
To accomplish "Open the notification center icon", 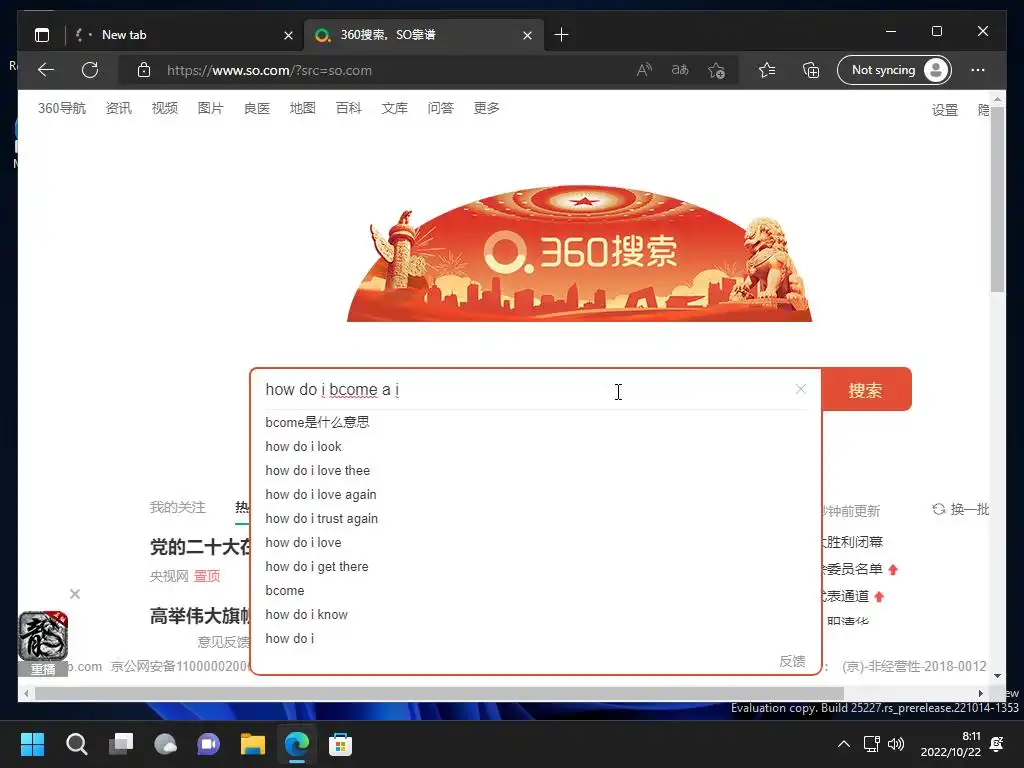I will tap(997, 744).
